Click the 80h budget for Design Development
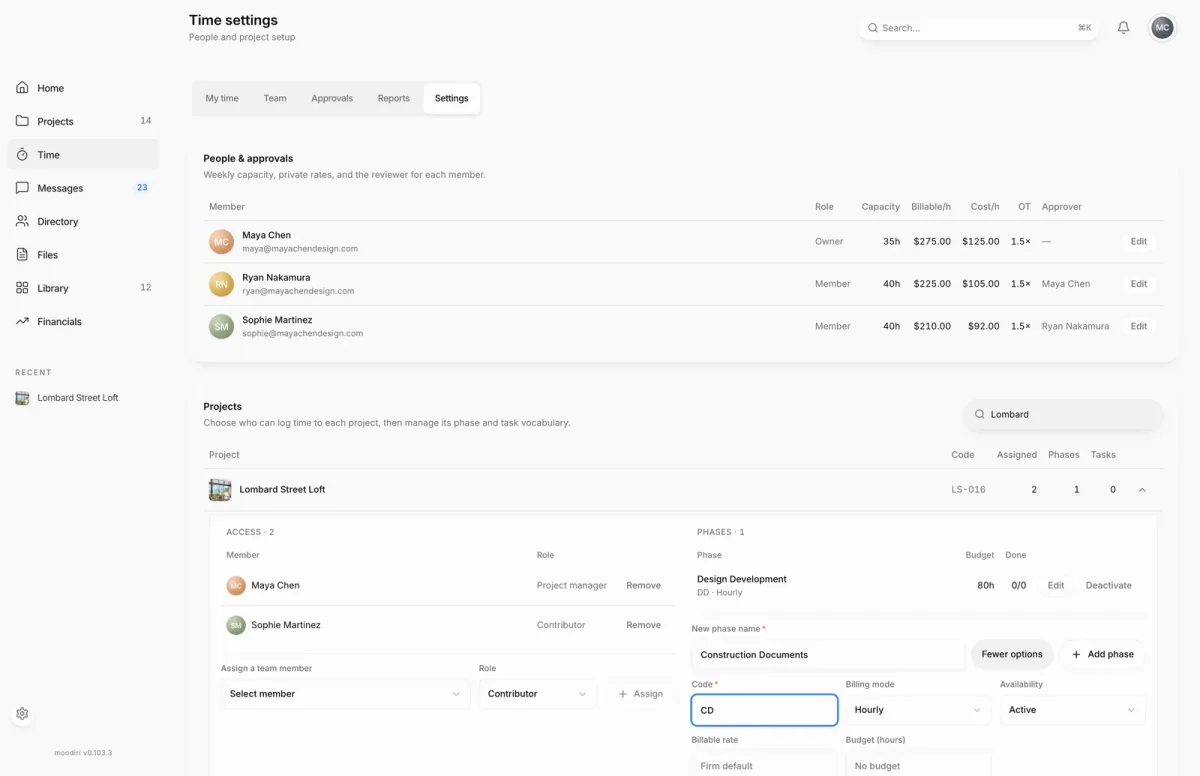Screen dimensions: 1200x776 point(986,586)
